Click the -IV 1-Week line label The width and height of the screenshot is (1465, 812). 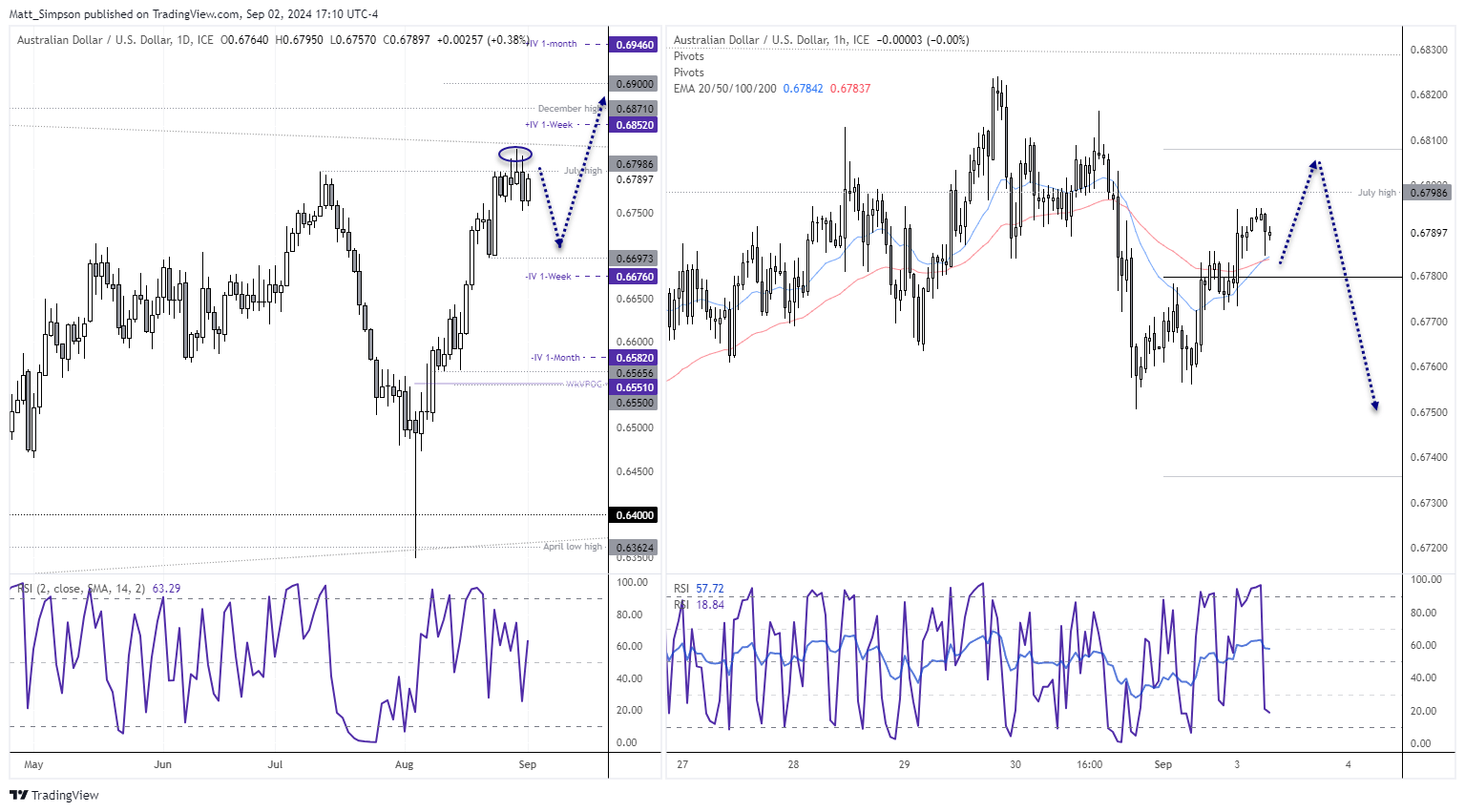(x=549, y=277)
